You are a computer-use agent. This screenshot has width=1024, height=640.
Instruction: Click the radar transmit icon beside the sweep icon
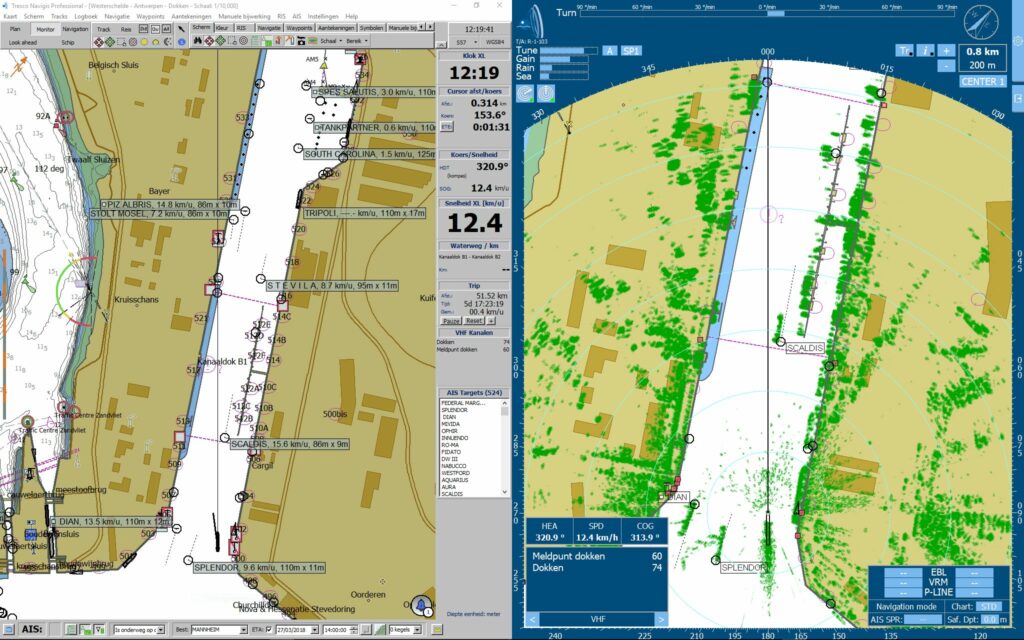545,93
